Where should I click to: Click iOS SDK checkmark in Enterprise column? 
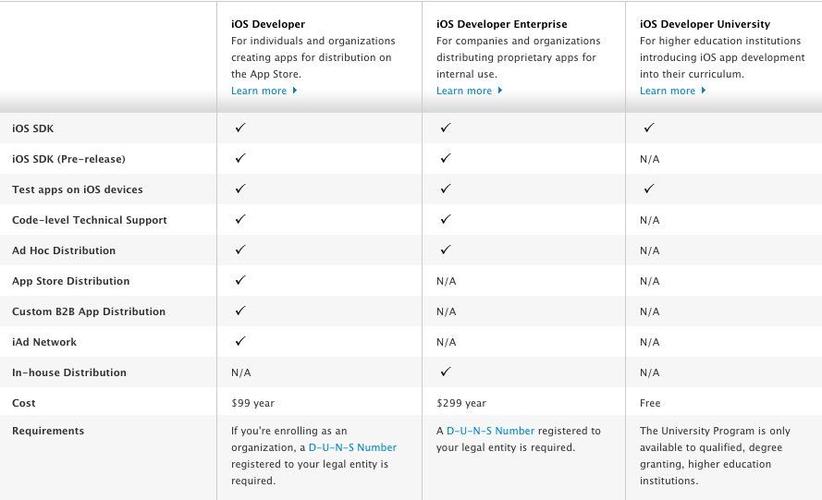(x=445, y=128)
